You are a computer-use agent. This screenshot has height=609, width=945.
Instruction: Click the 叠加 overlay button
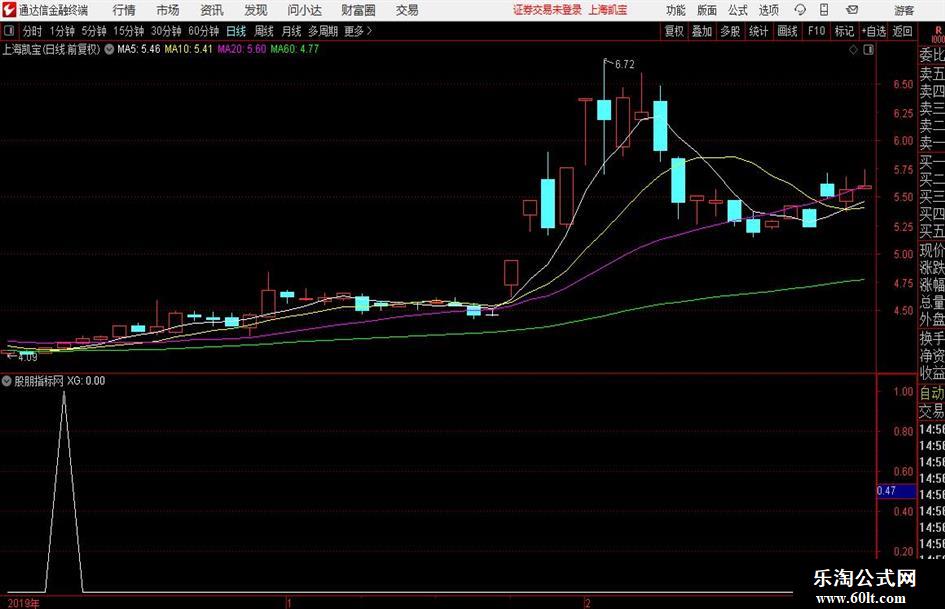(x=702, y=31)
